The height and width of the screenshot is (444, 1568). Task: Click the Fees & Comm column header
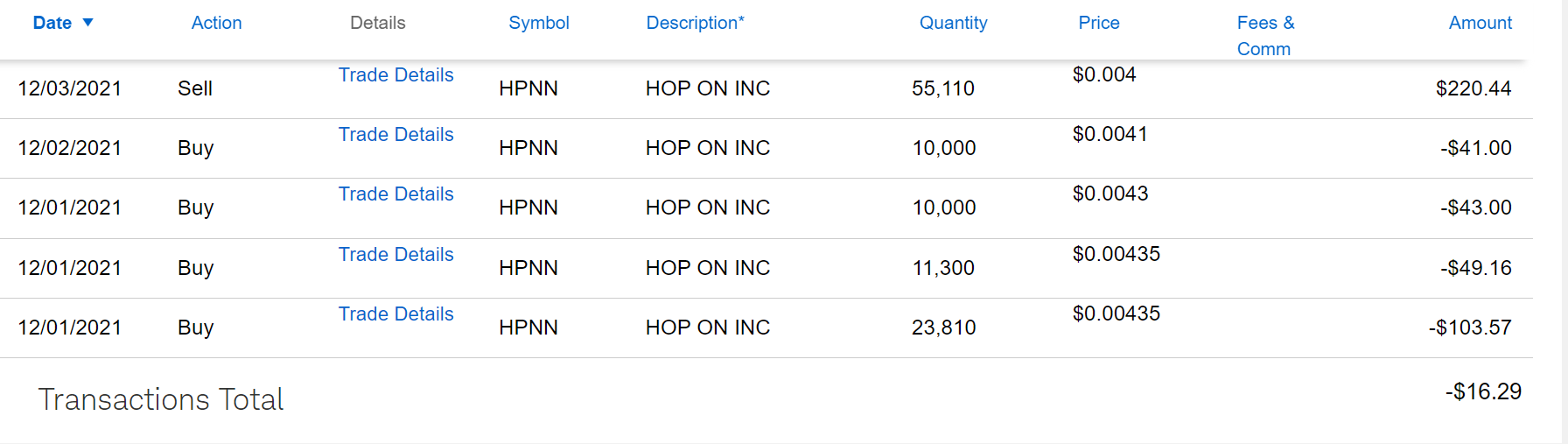tap(1264, 36)
